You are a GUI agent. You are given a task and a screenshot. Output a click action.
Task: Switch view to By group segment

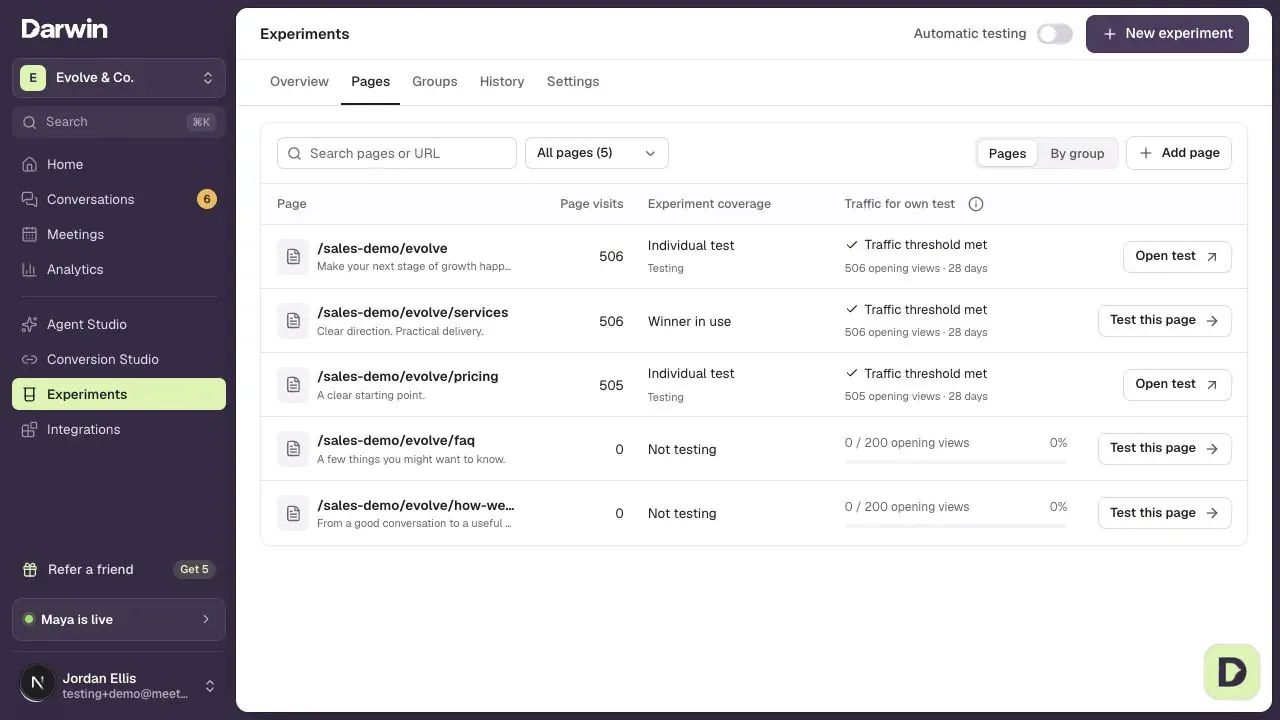(1077, 153)
